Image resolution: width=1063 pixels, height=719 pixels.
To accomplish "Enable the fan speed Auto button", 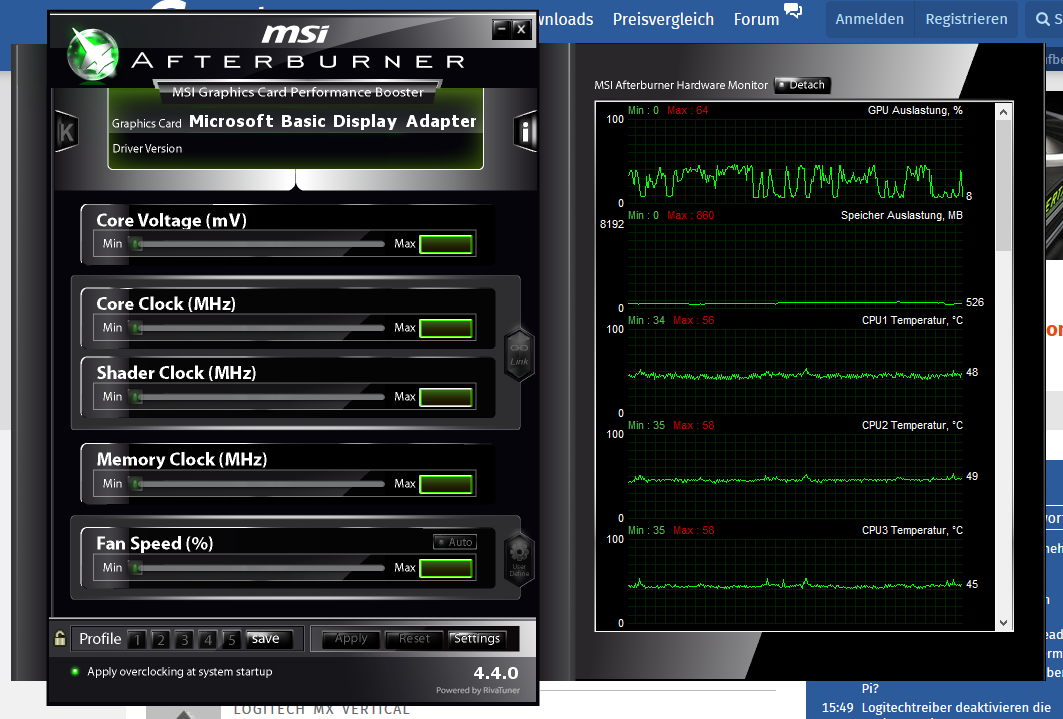I will (x=455, y=541).
